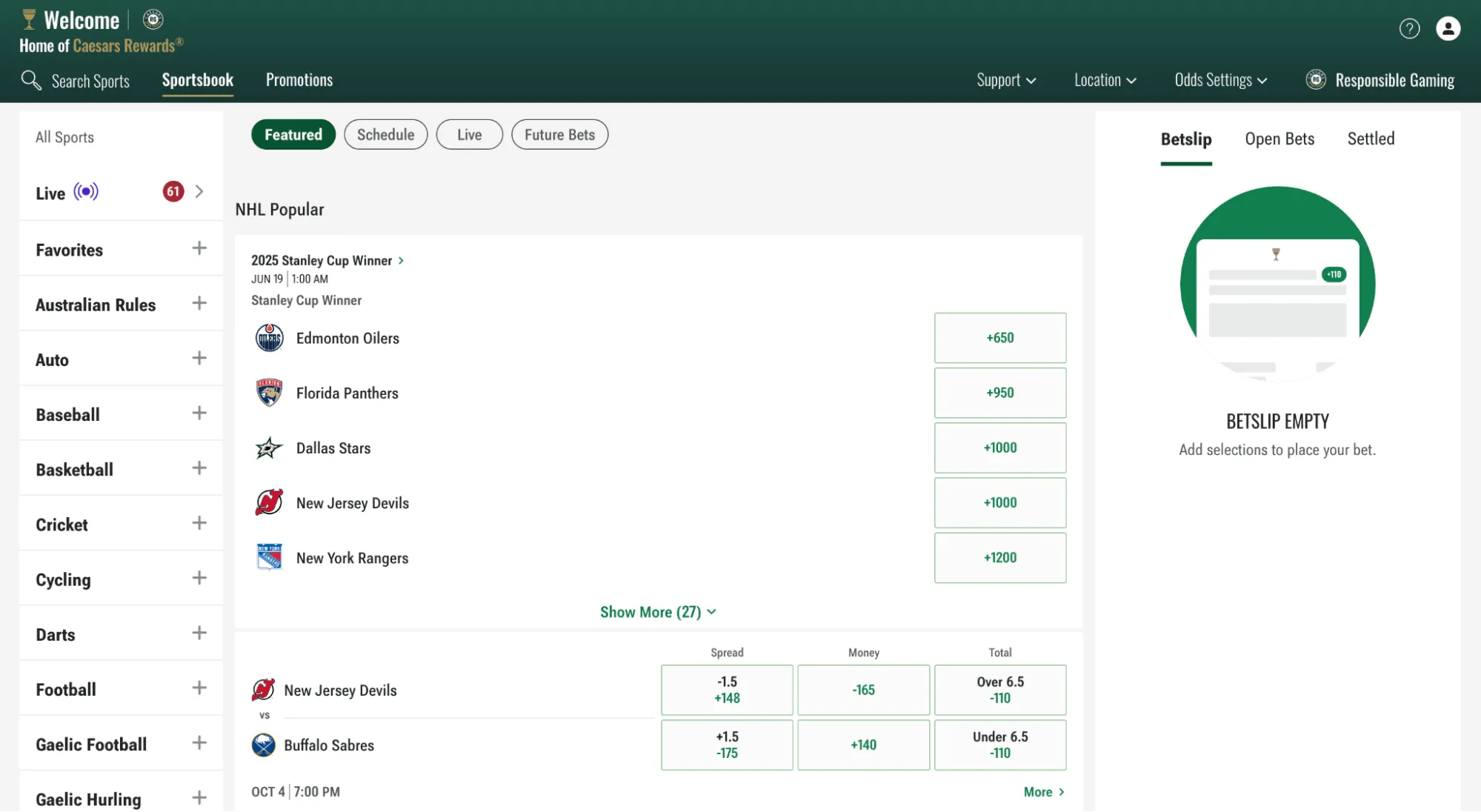Viewport: 1481px width, 812px height.
Task: Open the Promotions tab
Action: tap(299, 80)
